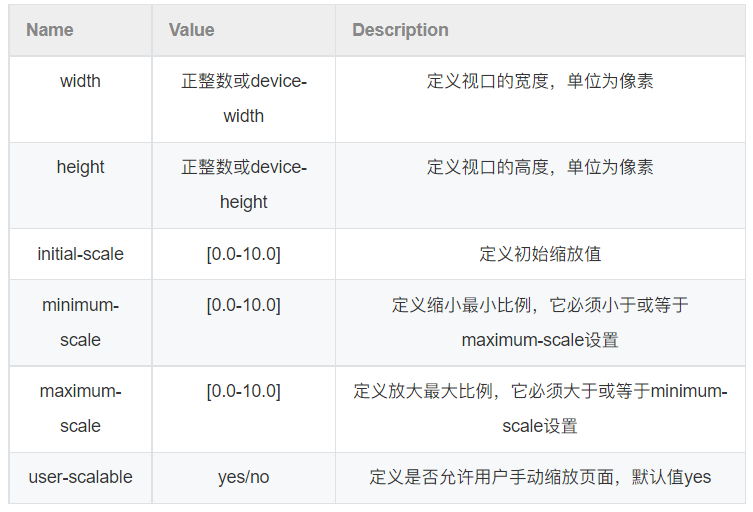Select the initial-scale name cell
The width and height of the screenshot is (753, 512).
pyautogui.click(x=80, y=254)
